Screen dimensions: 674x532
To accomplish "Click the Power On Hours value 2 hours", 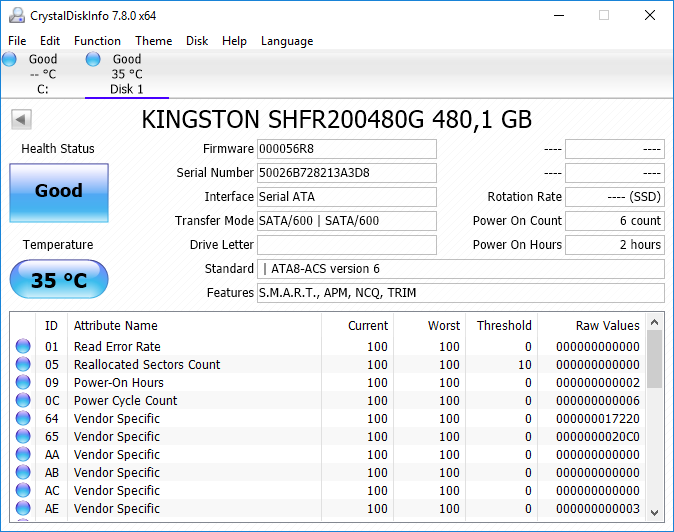I will point(615,245).
